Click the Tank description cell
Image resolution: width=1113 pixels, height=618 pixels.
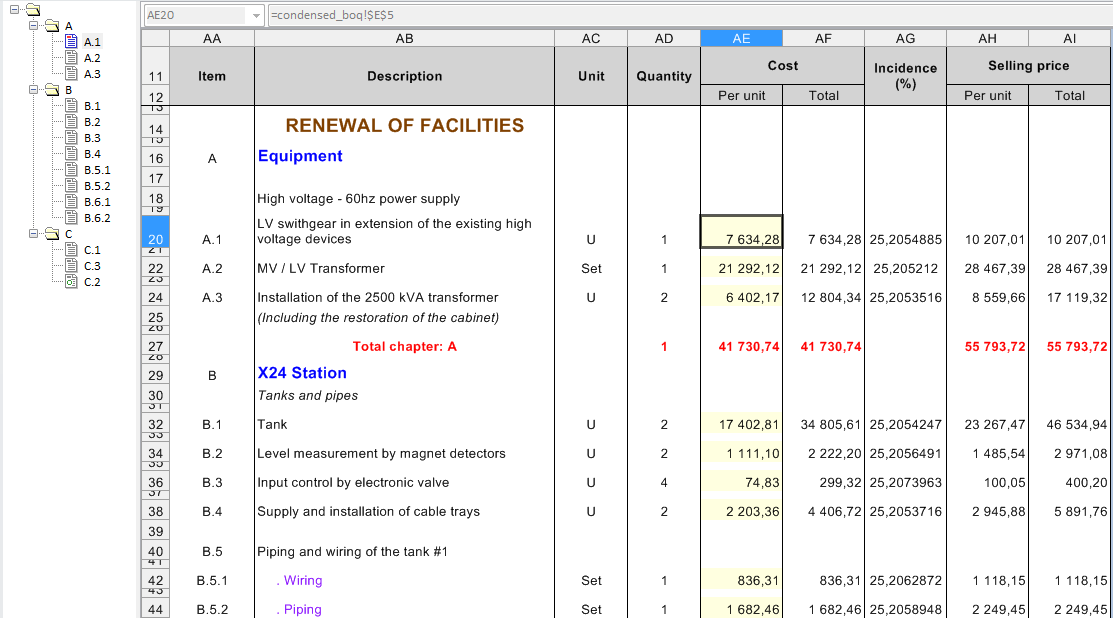point(404,425)
